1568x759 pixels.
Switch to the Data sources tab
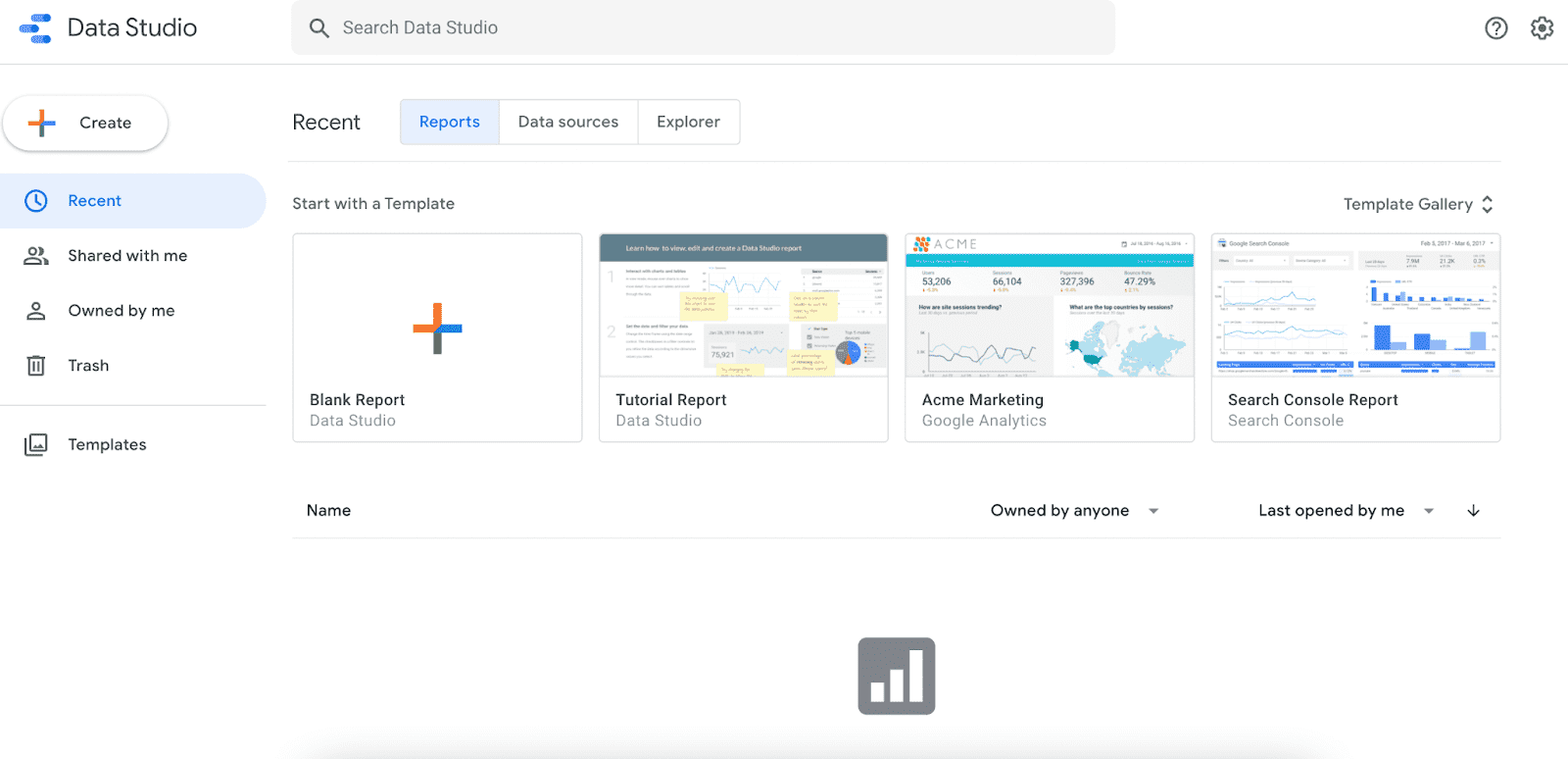tap(568, 122)
